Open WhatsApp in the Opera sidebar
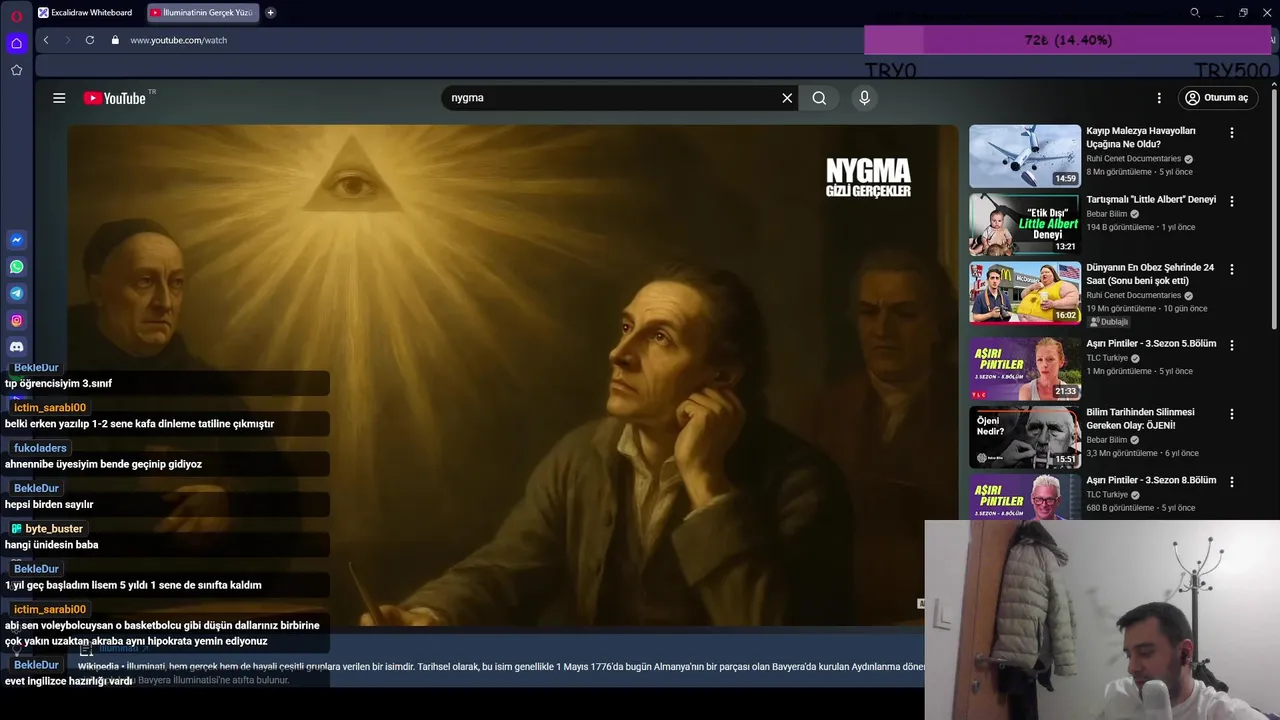The image size is (1280, 720). click(16, 267)
